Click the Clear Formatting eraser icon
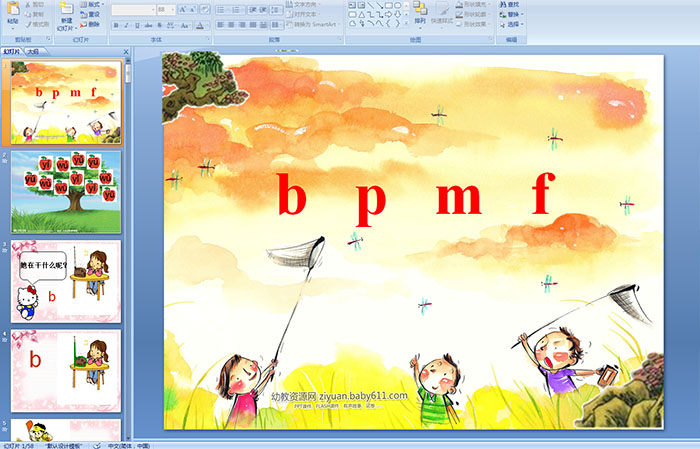700x449 pixels. (x=205, y=9)
